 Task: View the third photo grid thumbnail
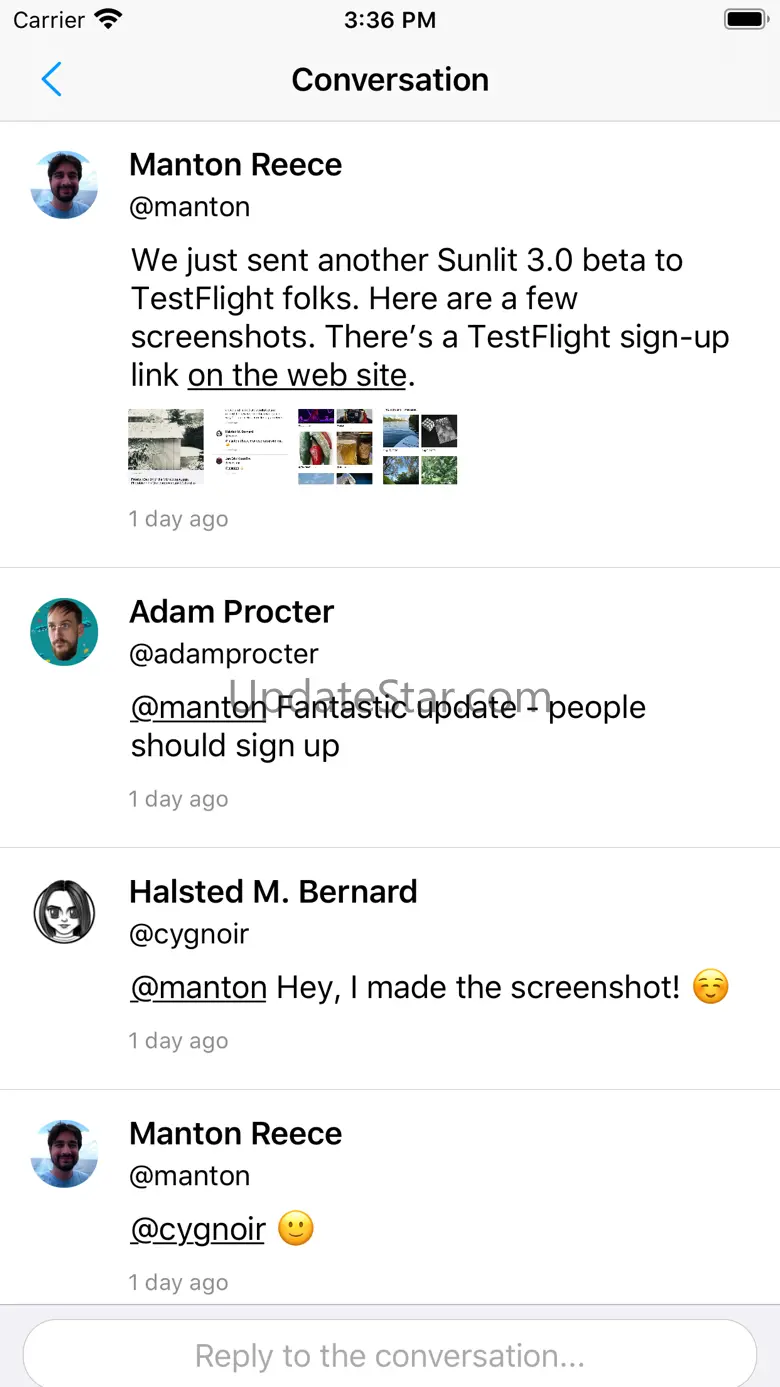[x=335, y=446]
